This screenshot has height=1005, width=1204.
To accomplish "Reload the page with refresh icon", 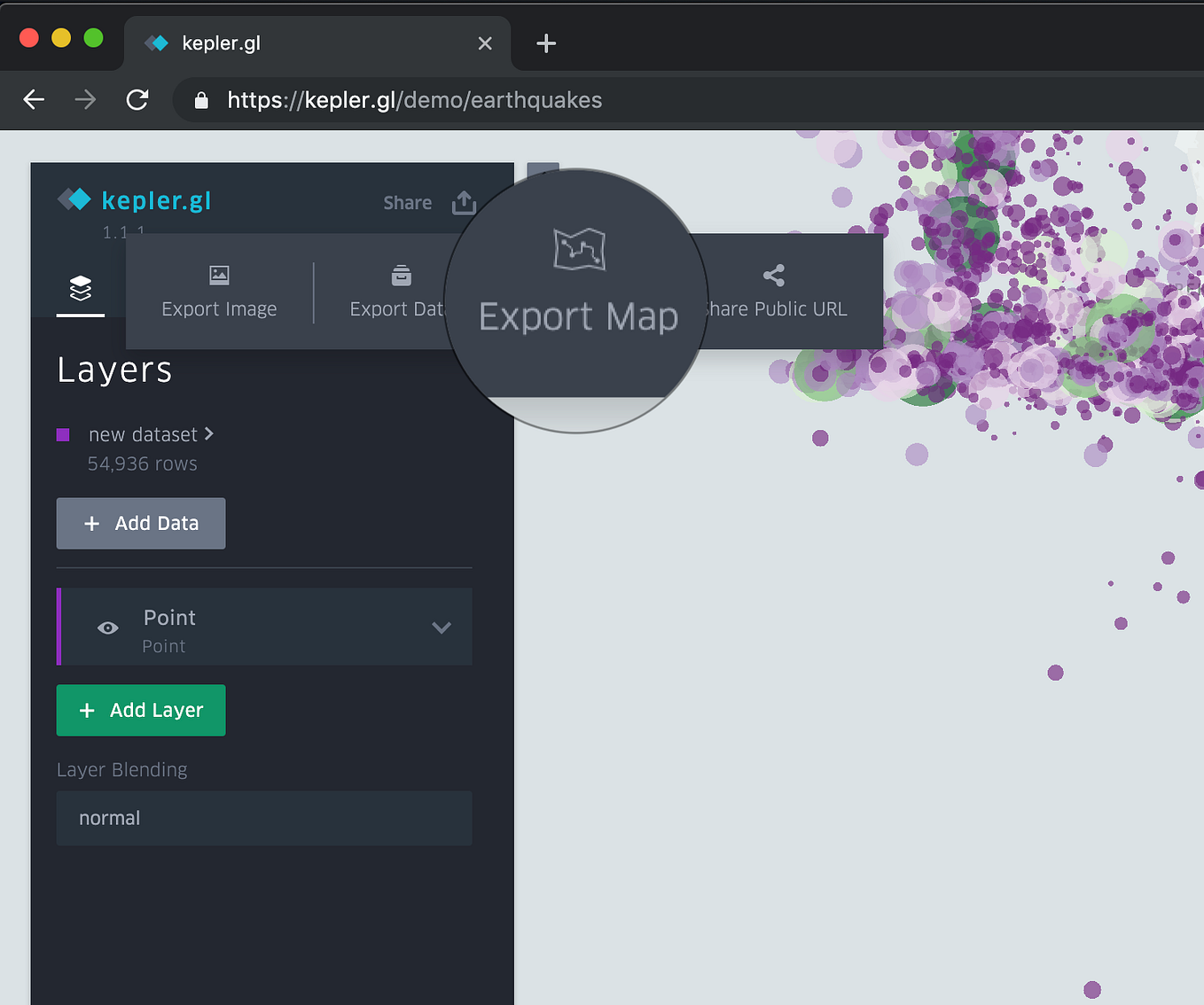I will pyautogui.click(x=137, y=100).
